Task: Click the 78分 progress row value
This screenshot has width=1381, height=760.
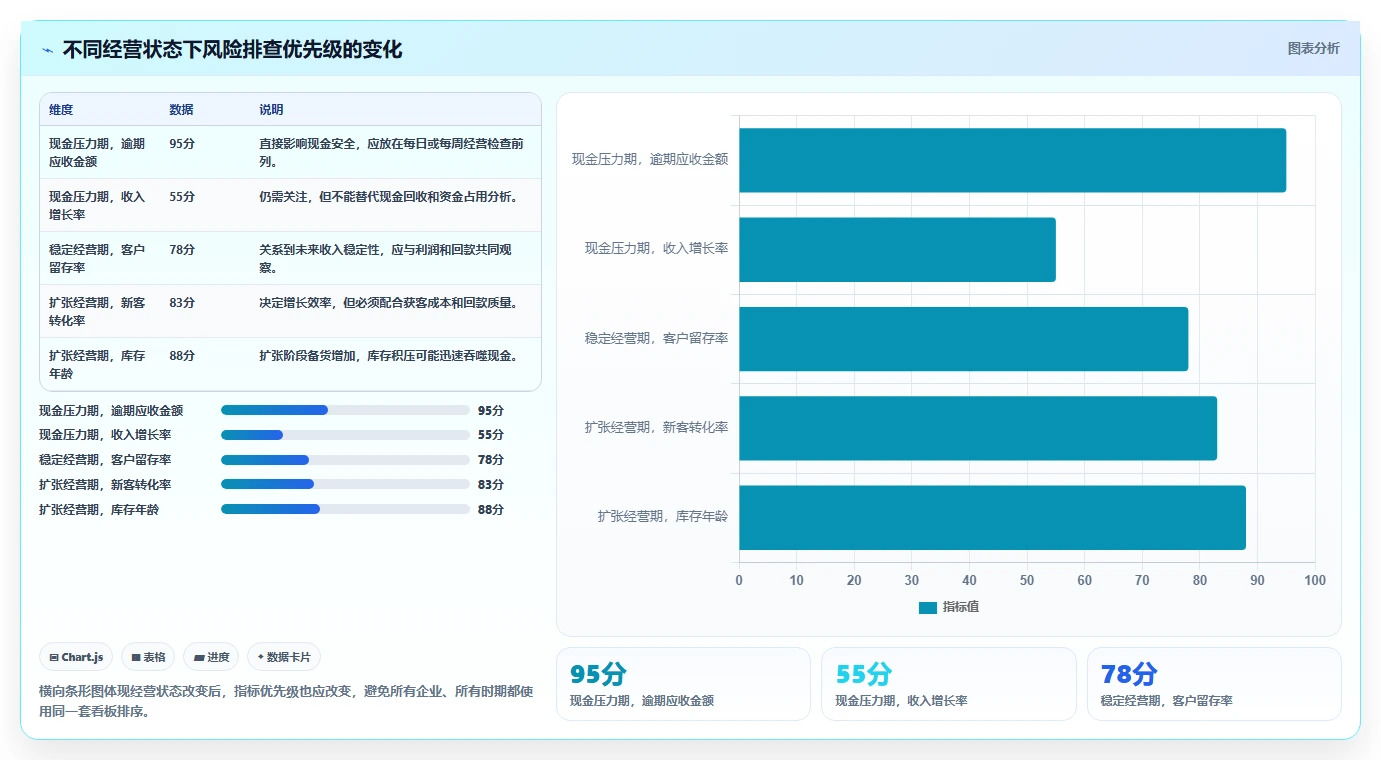Action: pos(491,460)
